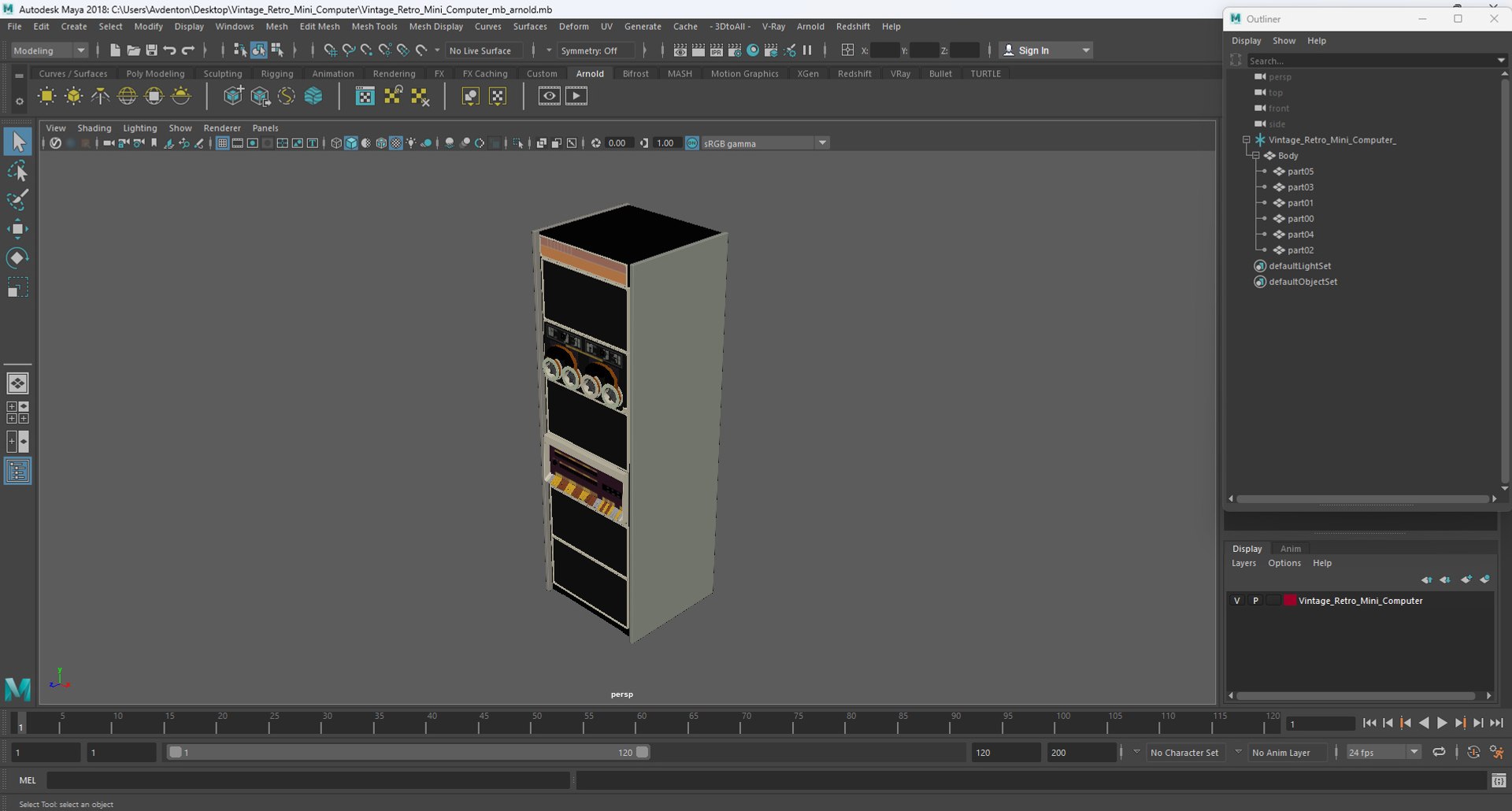1512x811 pixels.
Task: Pick the Lasso Select tool
Action: (17, 172)
